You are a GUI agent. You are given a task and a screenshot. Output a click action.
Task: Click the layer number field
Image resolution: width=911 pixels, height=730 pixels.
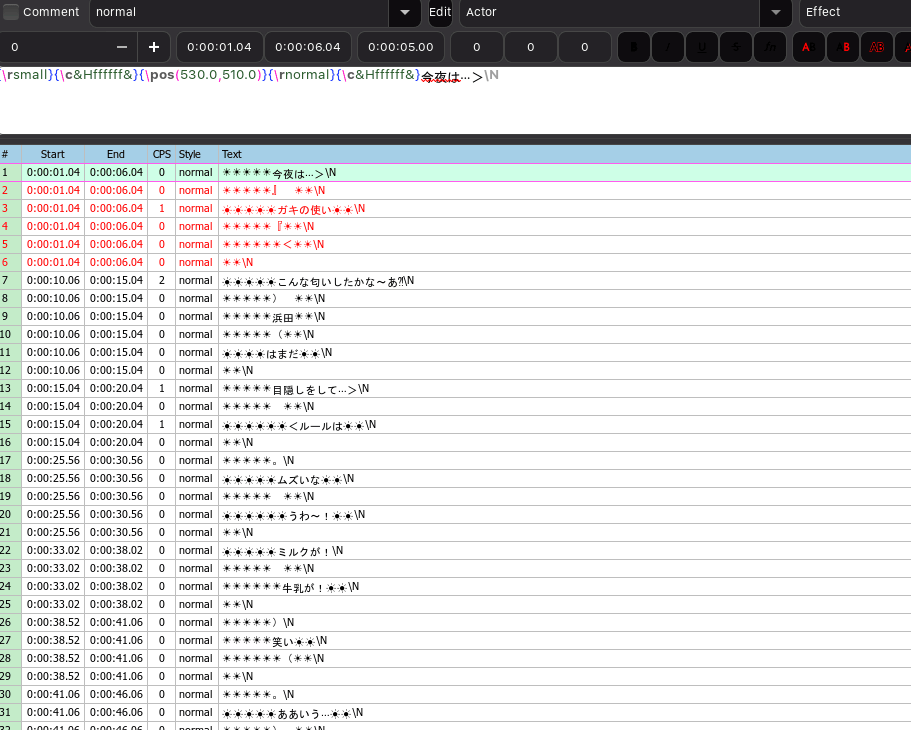[x=54, y=47]
